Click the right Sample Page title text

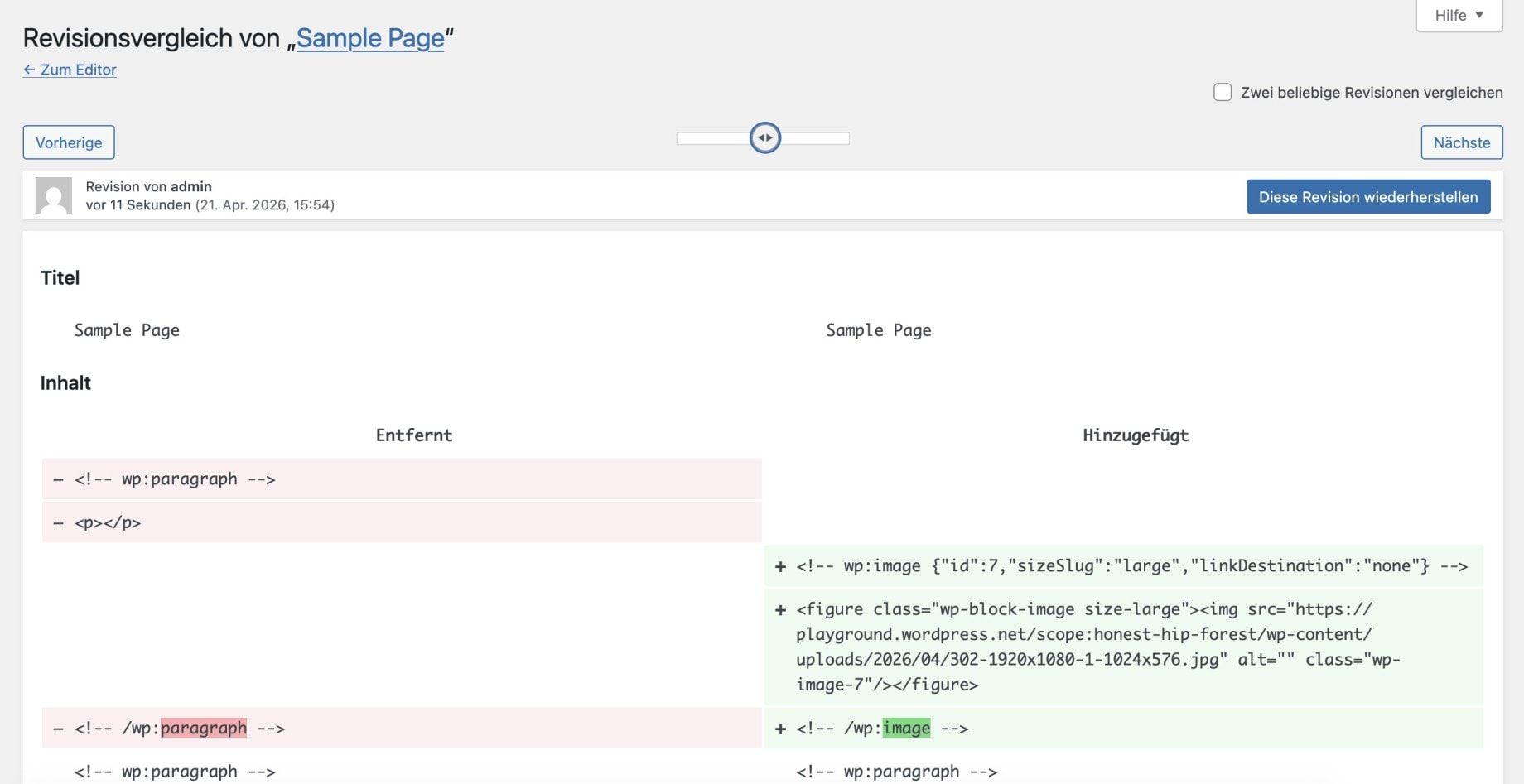(879, 330)
